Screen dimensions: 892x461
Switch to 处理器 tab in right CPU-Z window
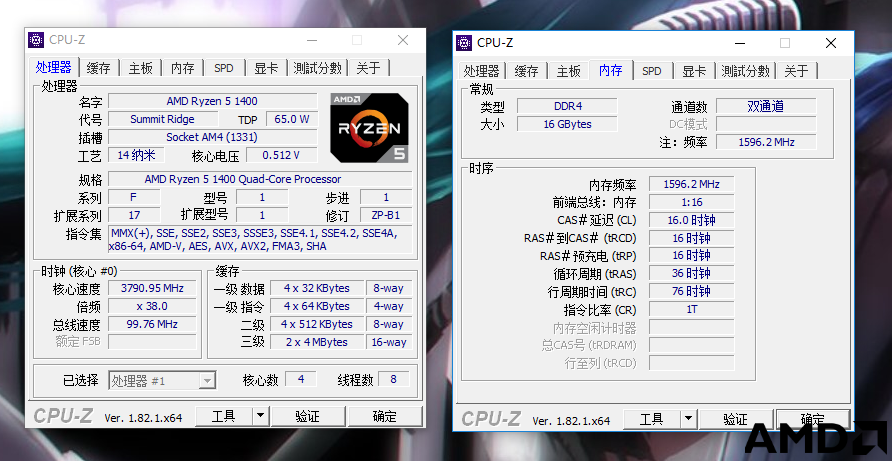pyautogui.click(x=481, y=71)
